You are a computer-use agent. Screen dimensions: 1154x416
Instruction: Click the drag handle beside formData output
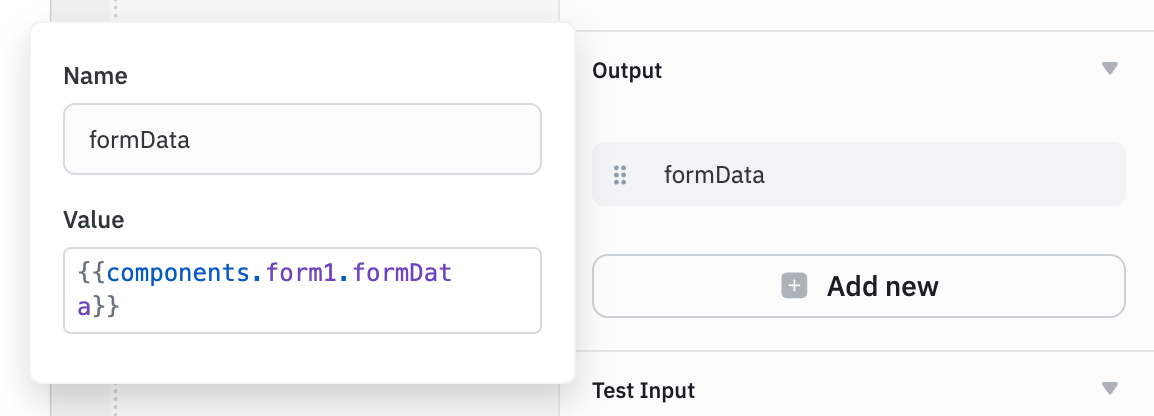[619, 175]
